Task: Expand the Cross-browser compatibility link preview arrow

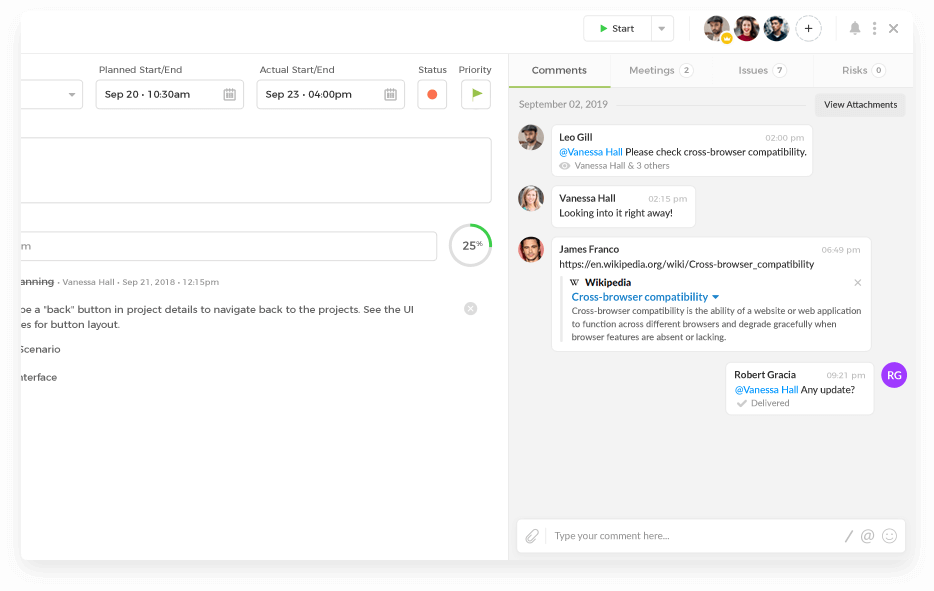Action: pyautogui.click(x=716, y=297)
